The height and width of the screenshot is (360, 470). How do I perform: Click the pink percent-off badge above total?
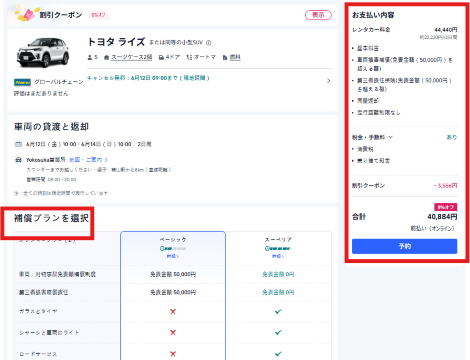(446, 207)
